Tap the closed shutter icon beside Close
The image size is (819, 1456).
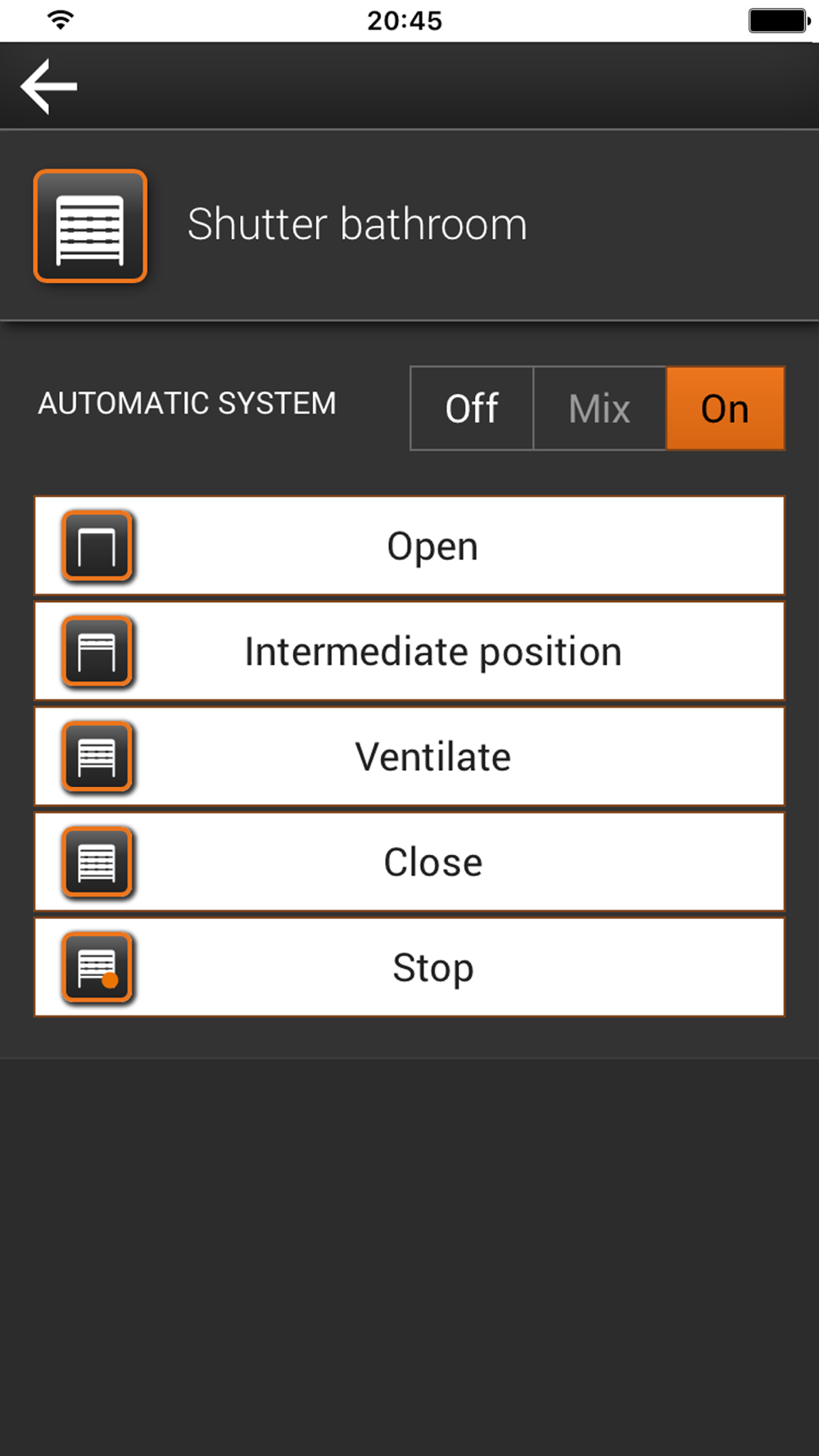(97, 862)
